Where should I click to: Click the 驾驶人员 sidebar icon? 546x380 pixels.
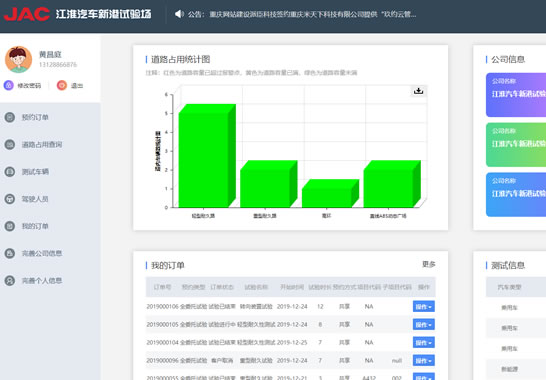tap(9, 199)
